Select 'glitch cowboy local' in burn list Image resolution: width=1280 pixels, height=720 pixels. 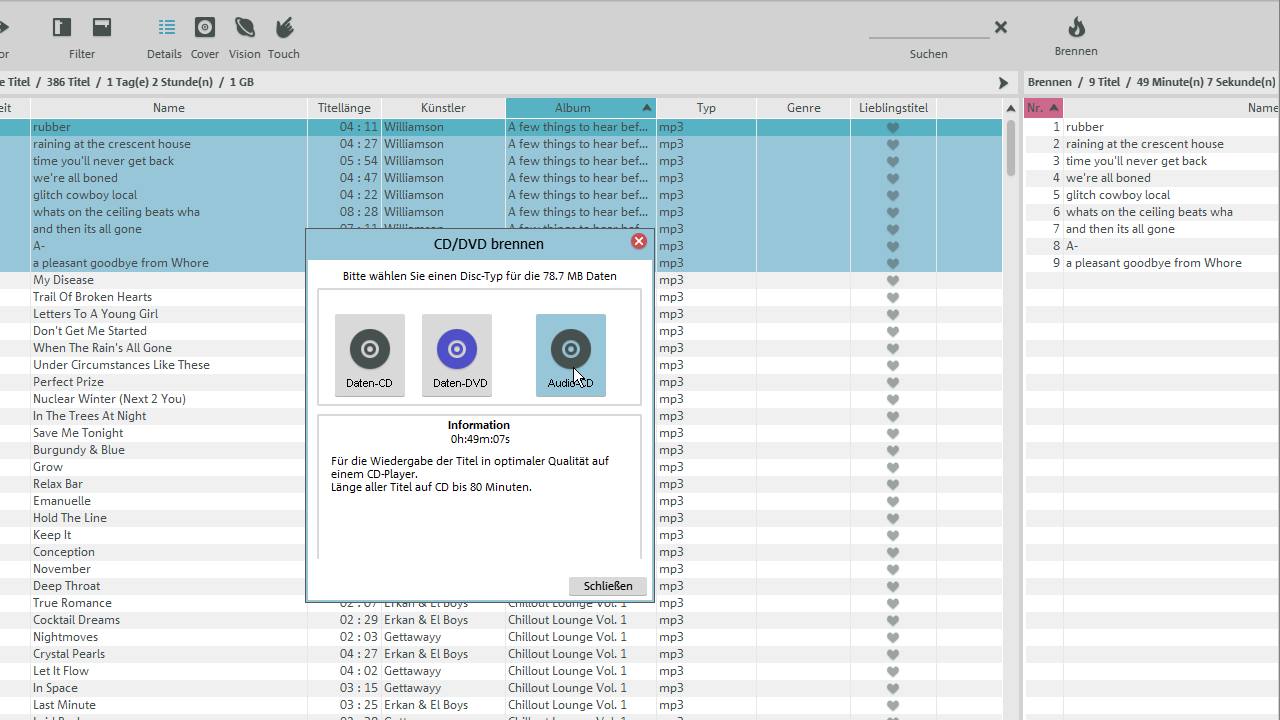[x=1117, y=195]
